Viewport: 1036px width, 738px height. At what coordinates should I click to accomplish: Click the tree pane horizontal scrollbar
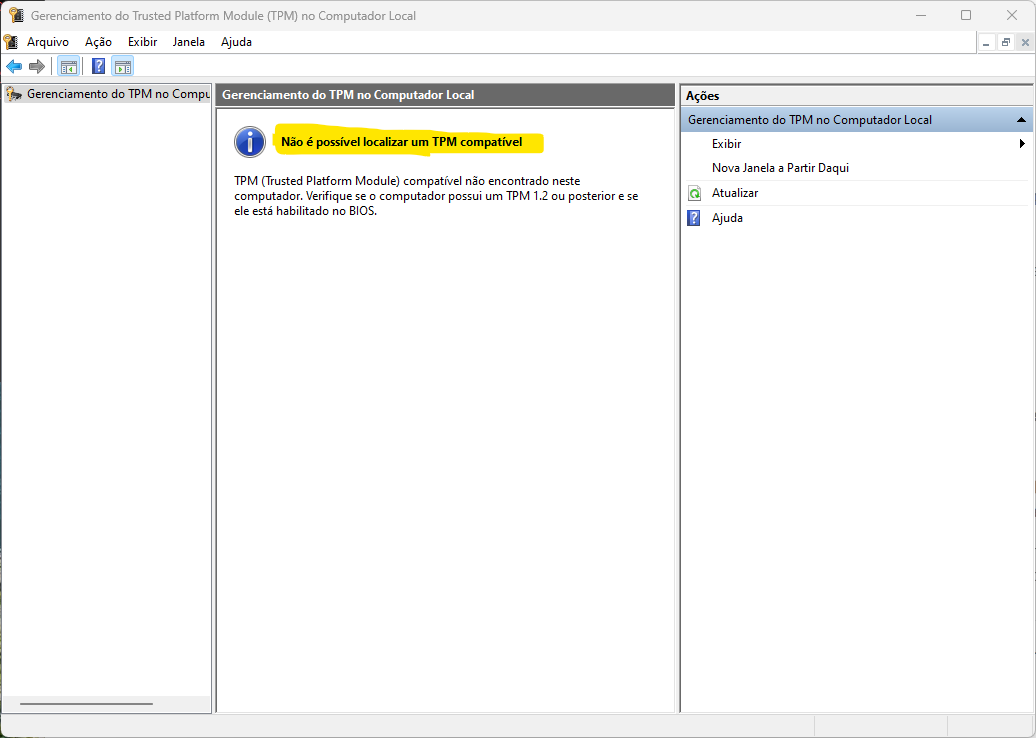pyautogui.click(x=87, y=704)
